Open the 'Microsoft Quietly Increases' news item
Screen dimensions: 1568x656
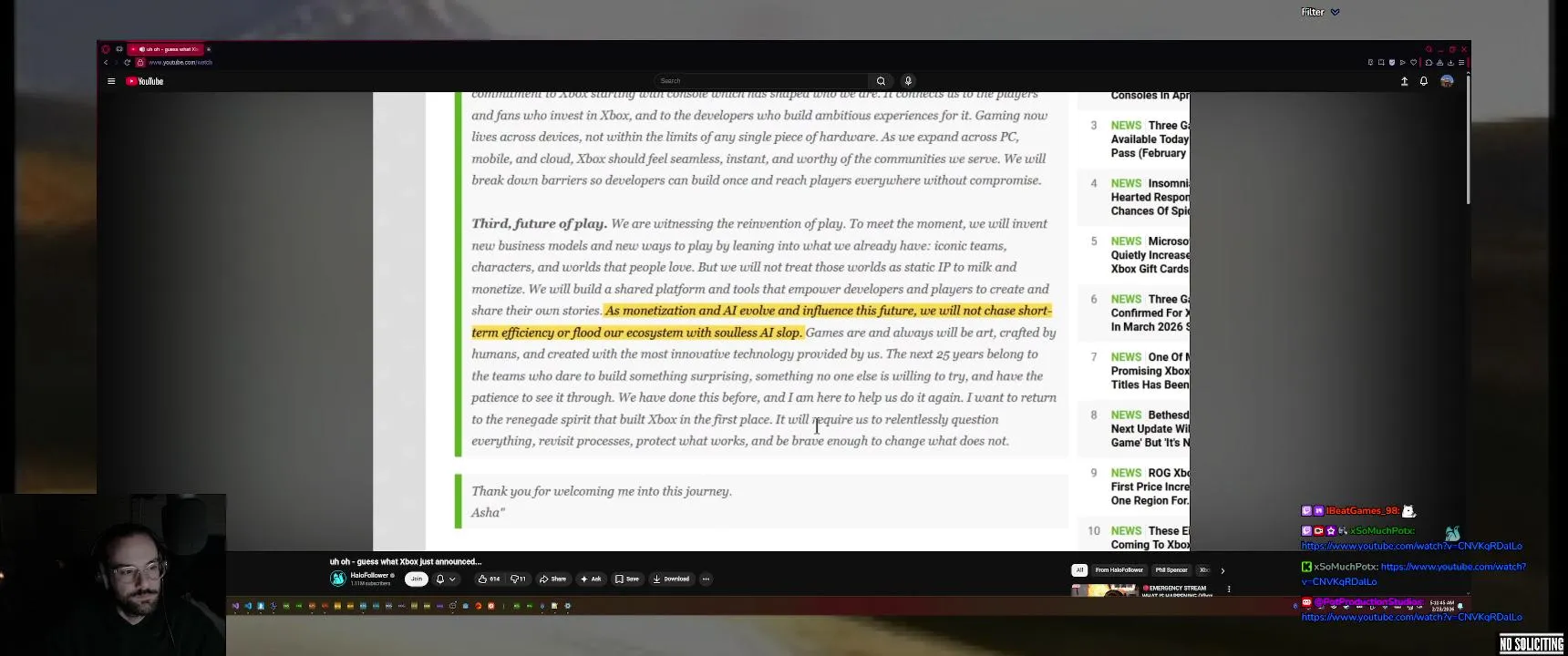click(1150, 255)
